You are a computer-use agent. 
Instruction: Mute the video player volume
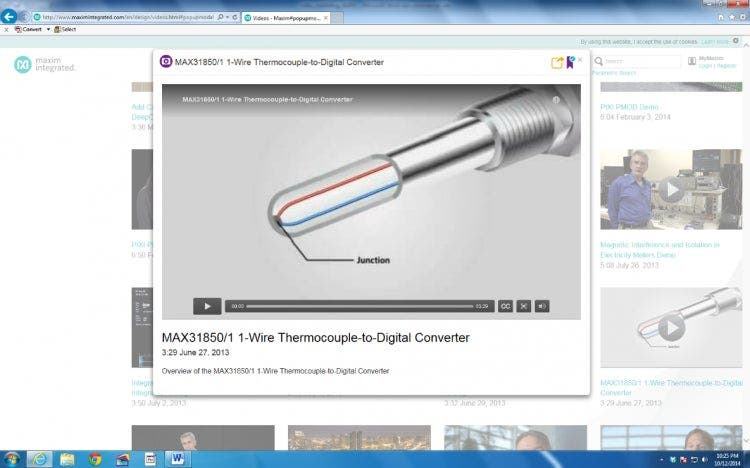point(542,306)
